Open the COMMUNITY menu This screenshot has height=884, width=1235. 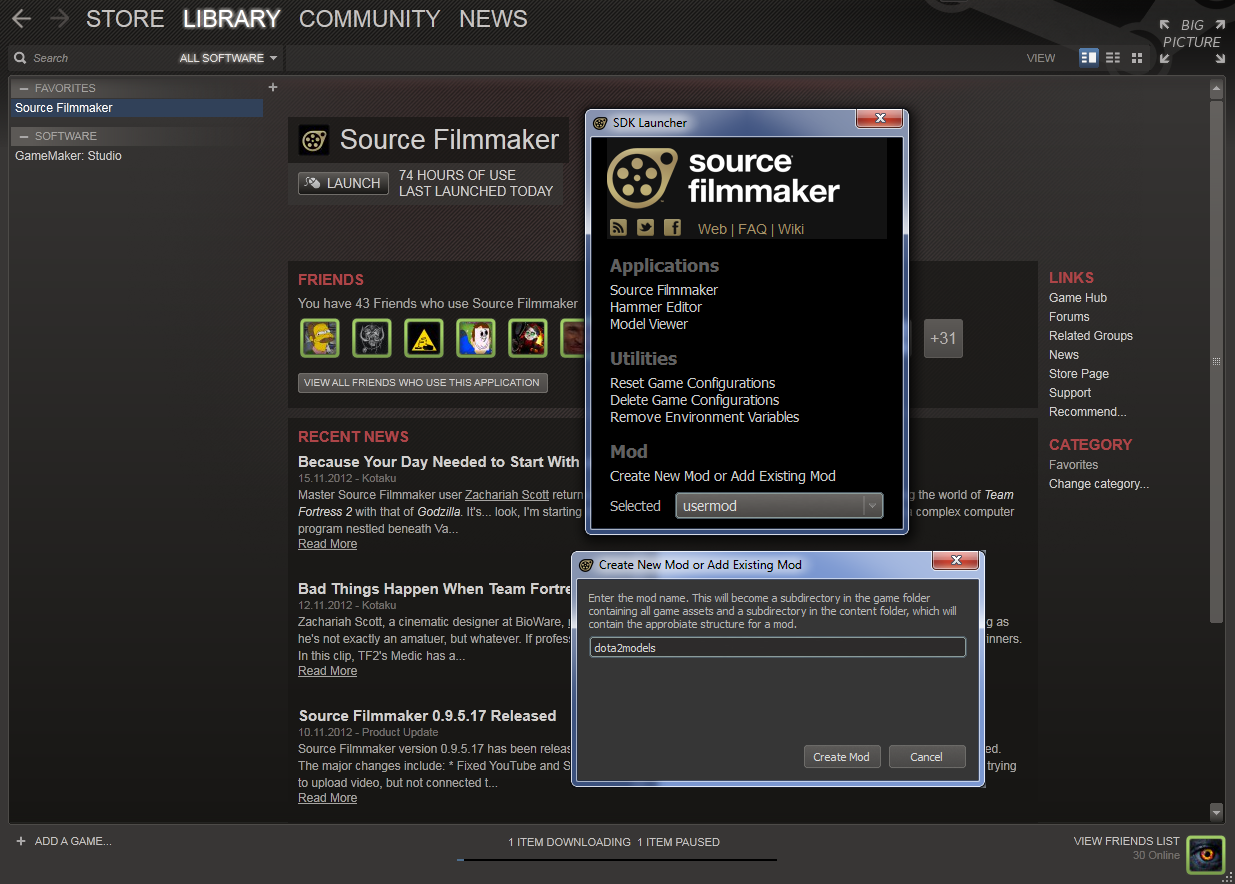369,18
